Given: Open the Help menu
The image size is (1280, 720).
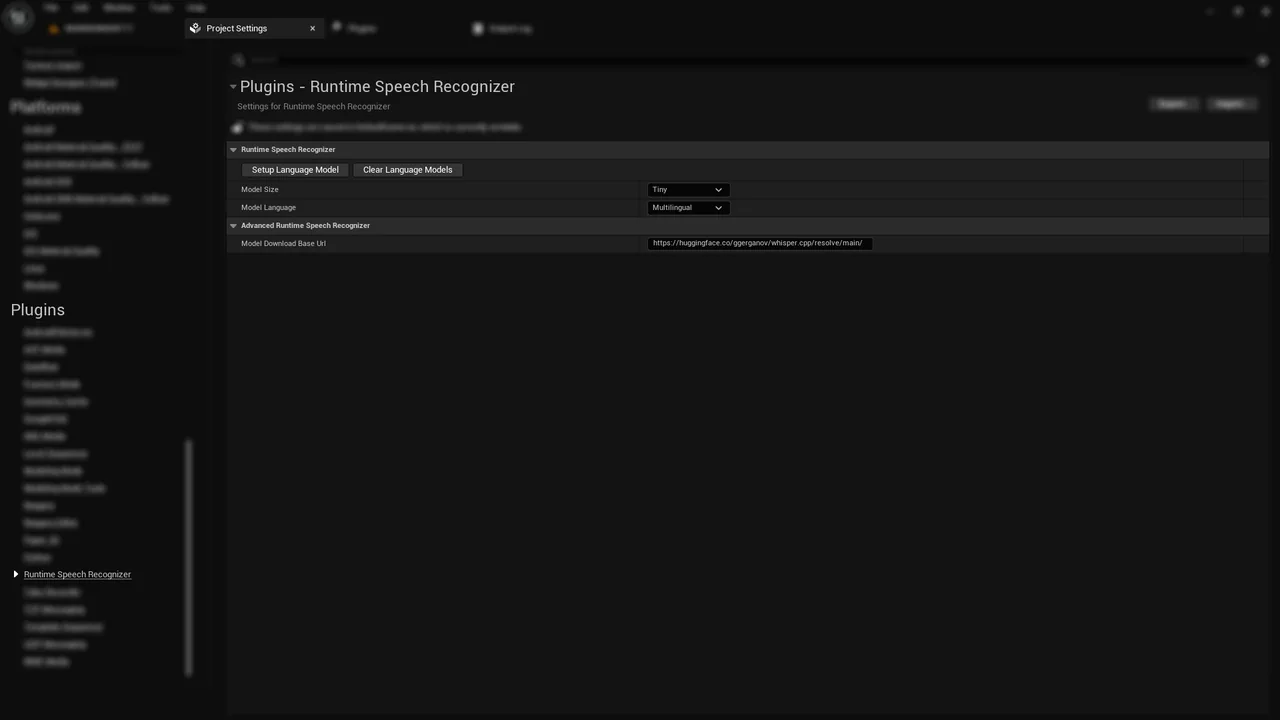Looking at the screenshot, I should [196, 7].
